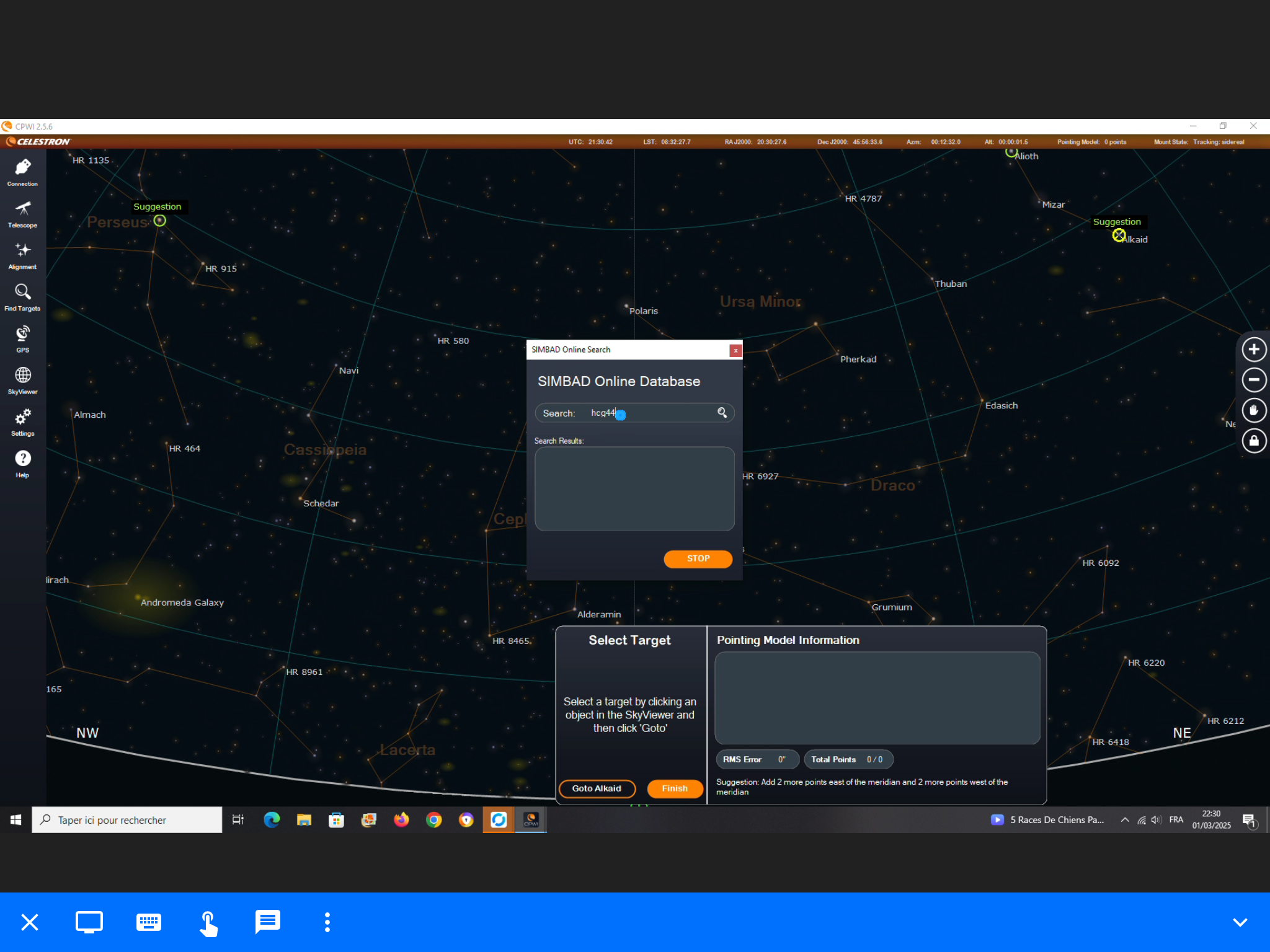
Task: Click the SIMBAD search text field
Action: (634, 413)
